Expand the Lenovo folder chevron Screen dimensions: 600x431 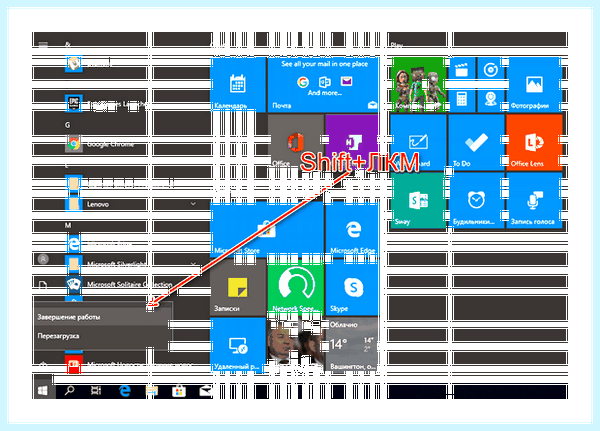[193, 204]
